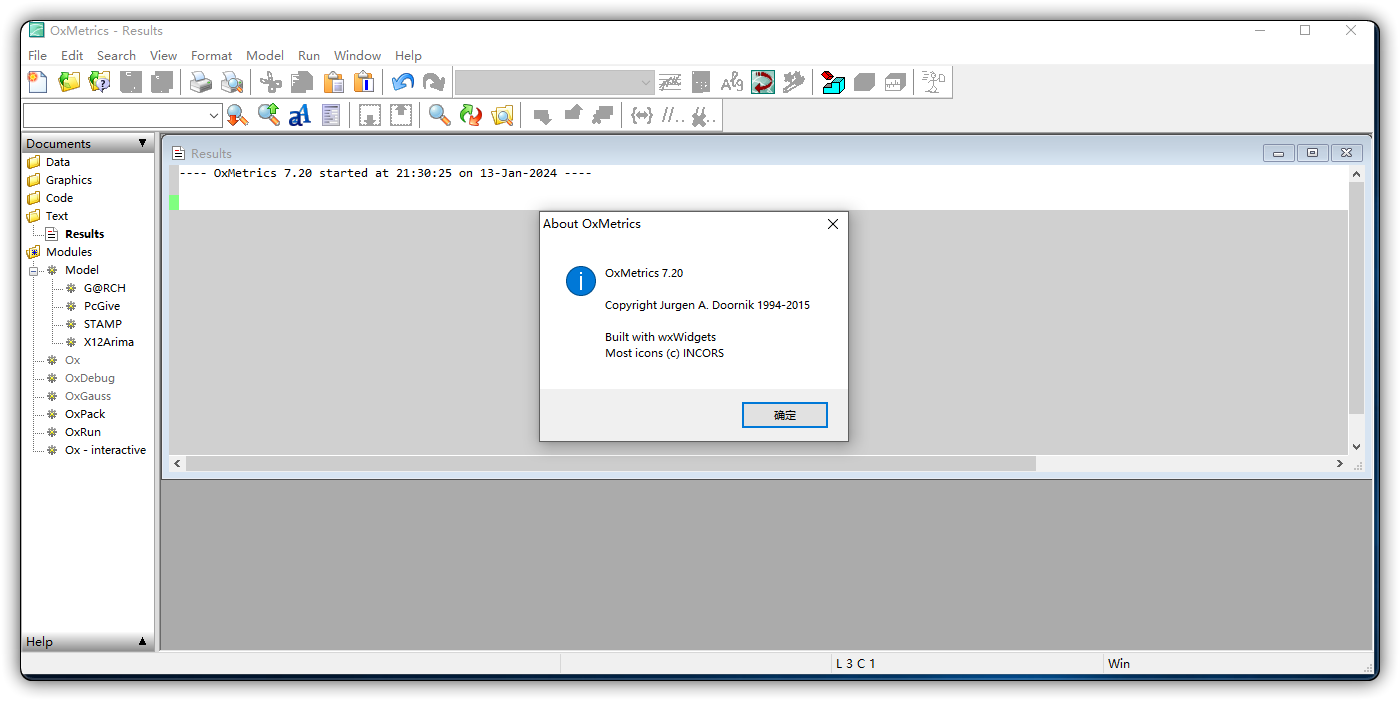The width and height of the screenshot is (1400, 701).
Task: Maximize the Results child window
Action: 1312,153
